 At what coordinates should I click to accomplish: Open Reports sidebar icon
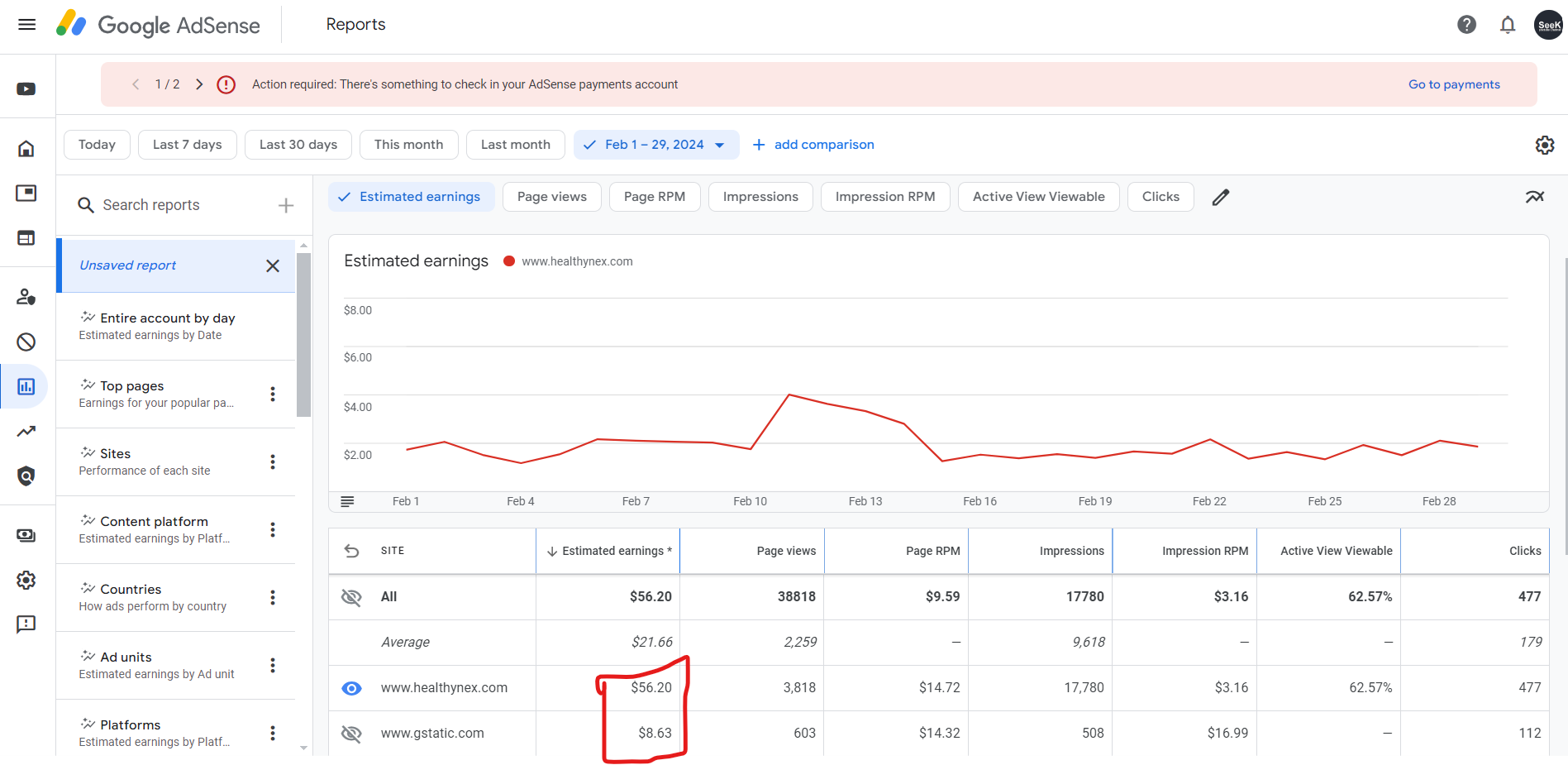coord(26,386)
